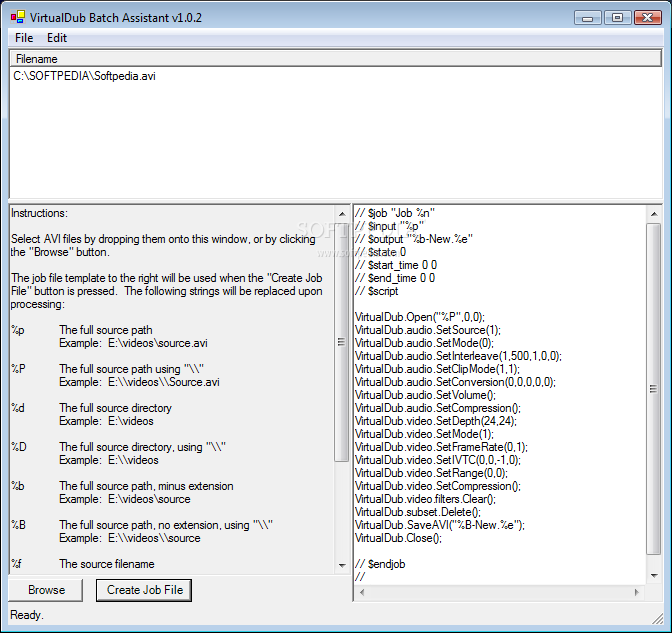Click 'Example: E:\videos\source.avi' text

[x=133, y=343]
